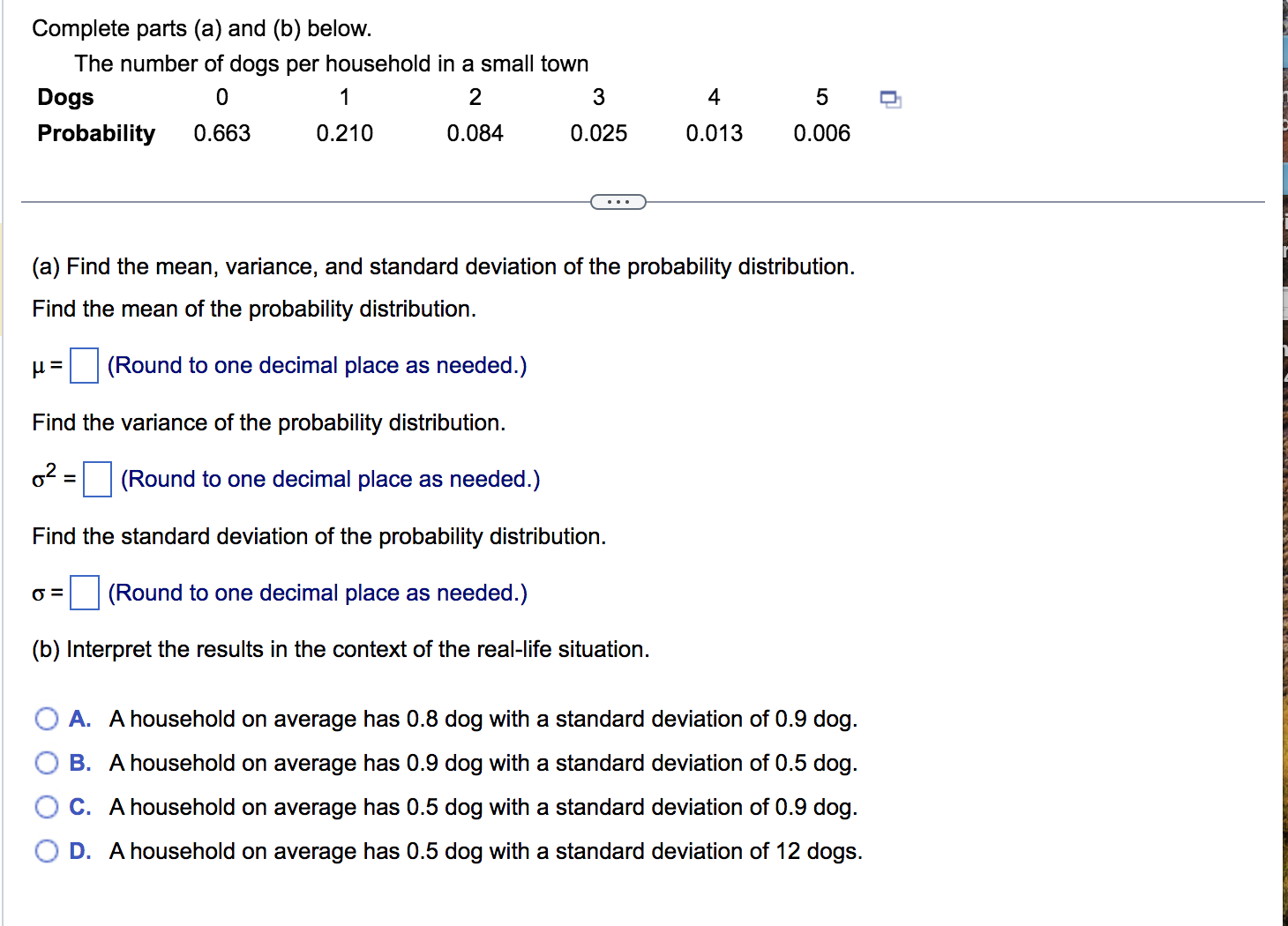Screen dimensions: 1288x926
Task: Click the variance answer box beside σ²
Action: tap(97, 479)
